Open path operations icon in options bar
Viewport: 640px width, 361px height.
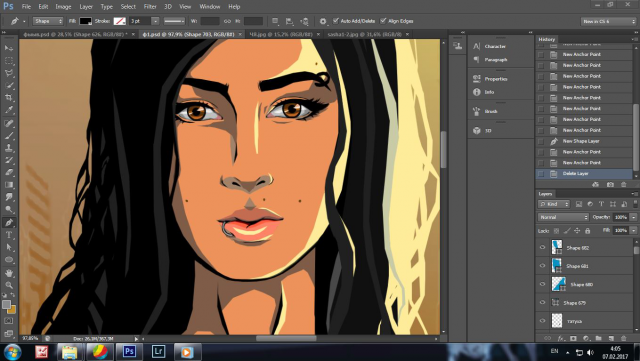coord(275,21)
